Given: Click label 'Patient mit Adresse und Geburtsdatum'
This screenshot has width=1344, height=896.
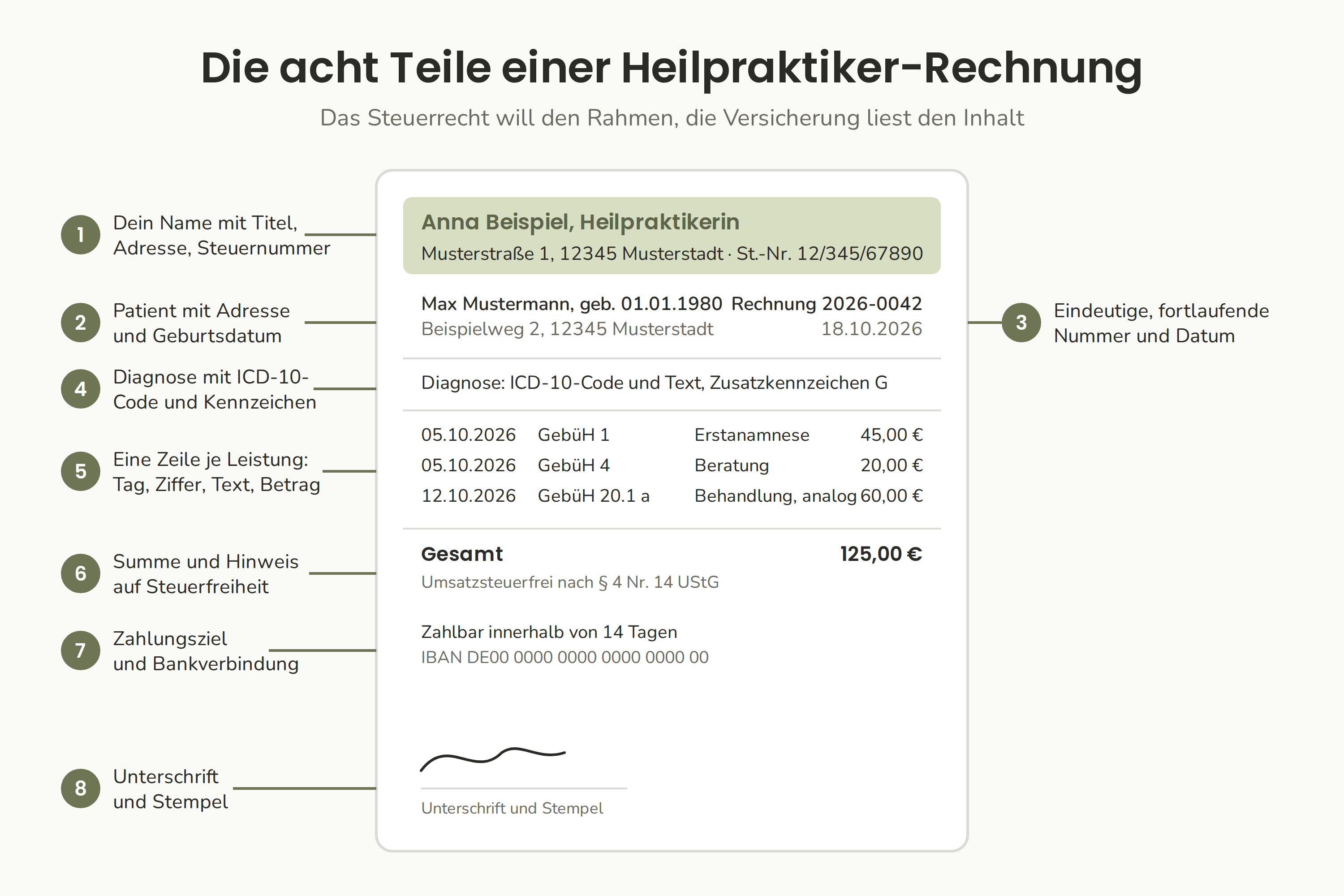Looking at the screenshot, I should [202, 323].
